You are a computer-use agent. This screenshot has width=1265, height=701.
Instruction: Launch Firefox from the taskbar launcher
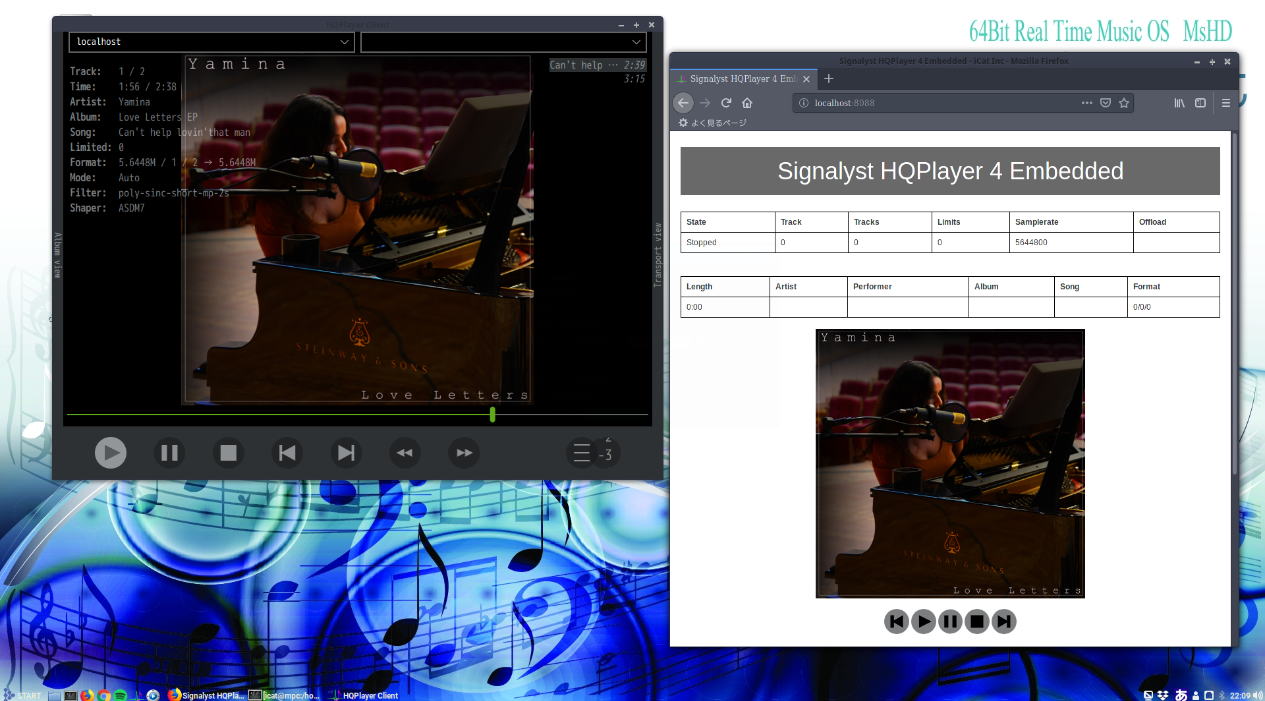click(87, 695)
